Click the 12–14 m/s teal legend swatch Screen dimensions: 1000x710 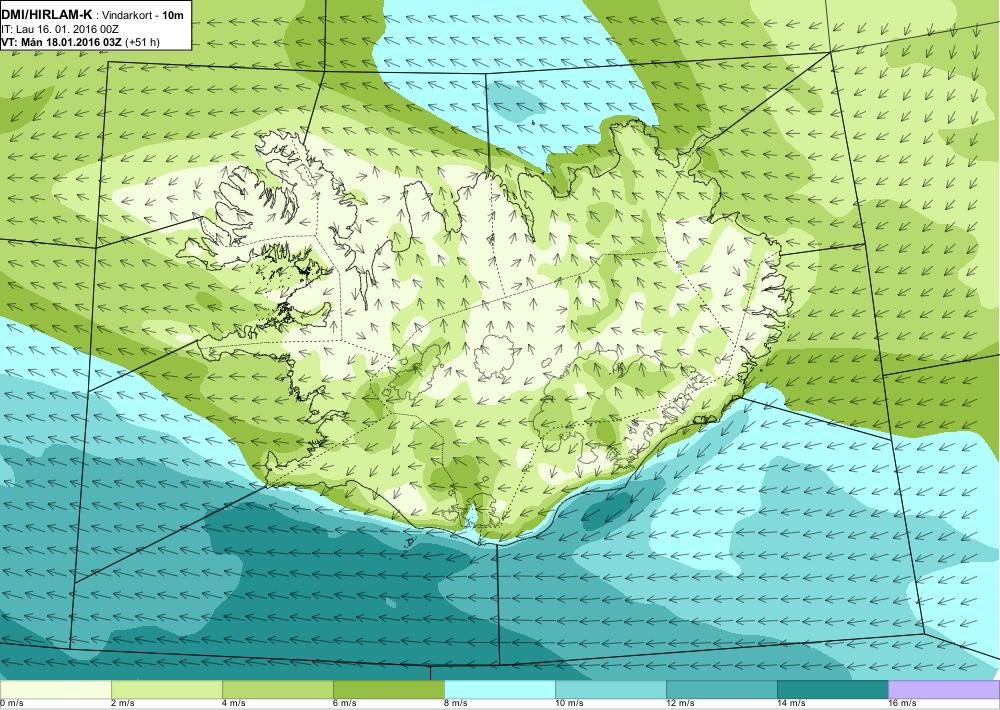pyautogui.click(x=722, y=690)
